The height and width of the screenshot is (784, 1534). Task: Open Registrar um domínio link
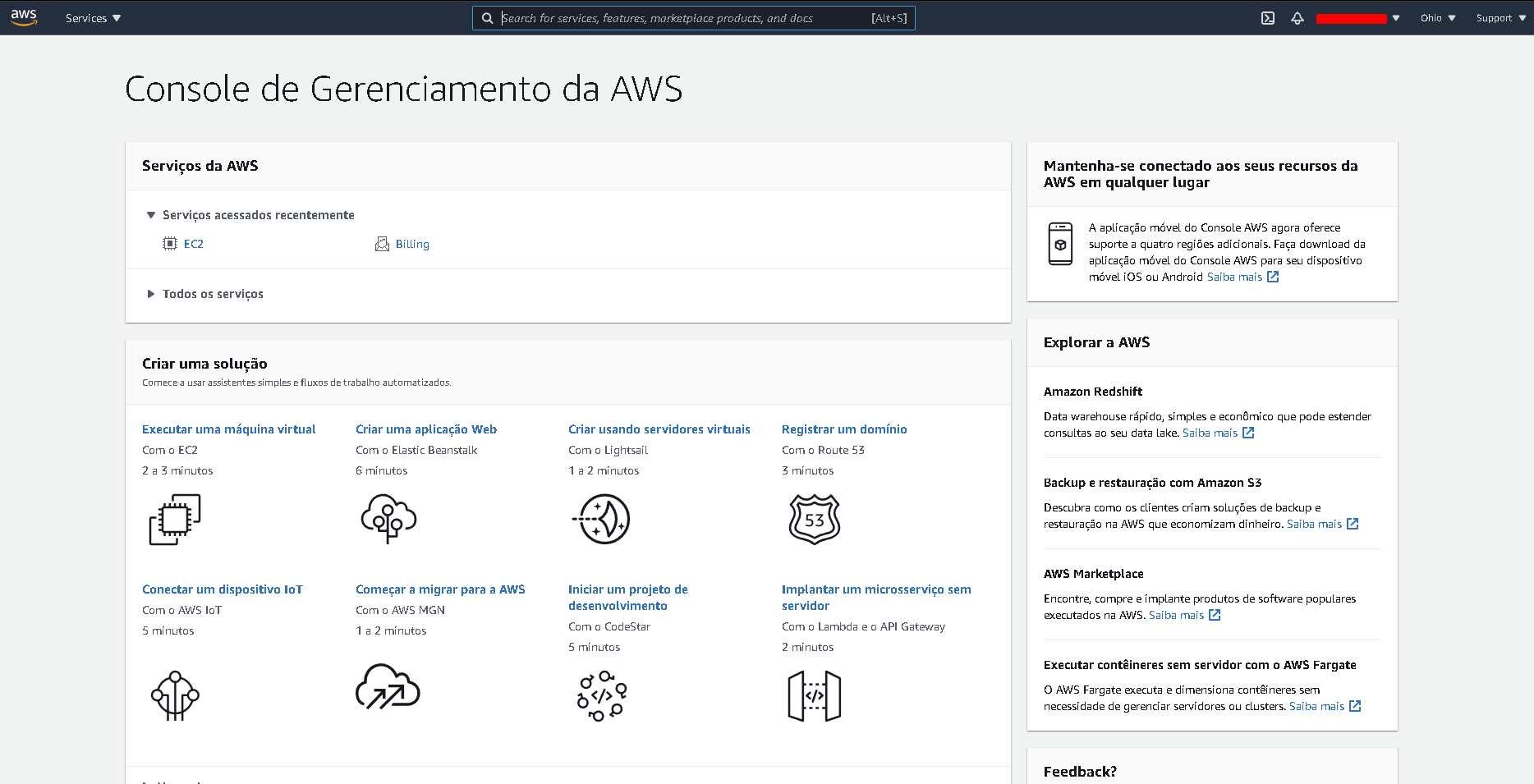click(844, 429)
